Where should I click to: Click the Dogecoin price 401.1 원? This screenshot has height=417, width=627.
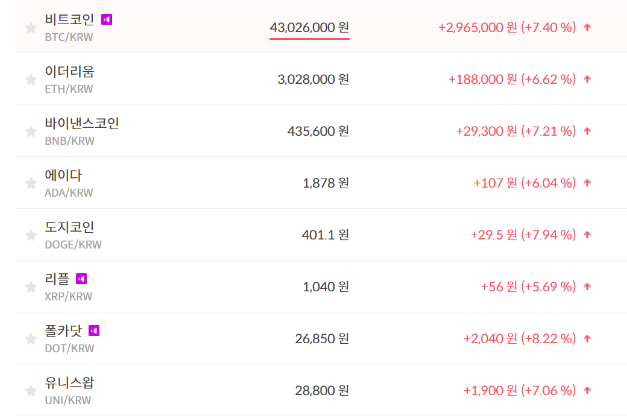pos(325,235)
